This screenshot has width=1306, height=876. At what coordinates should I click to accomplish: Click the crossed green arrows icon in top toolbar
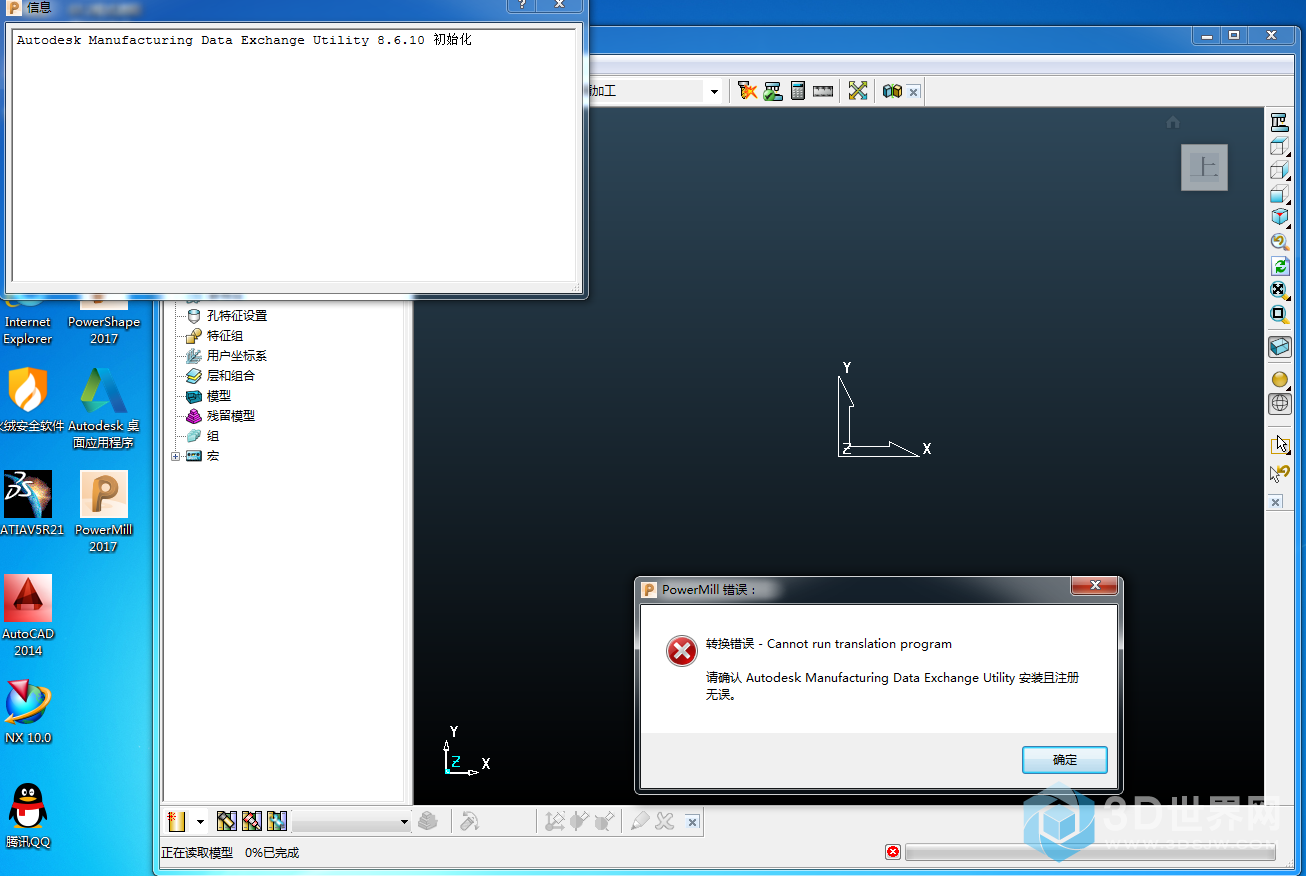pyautogui.click(x=858, y=91)
